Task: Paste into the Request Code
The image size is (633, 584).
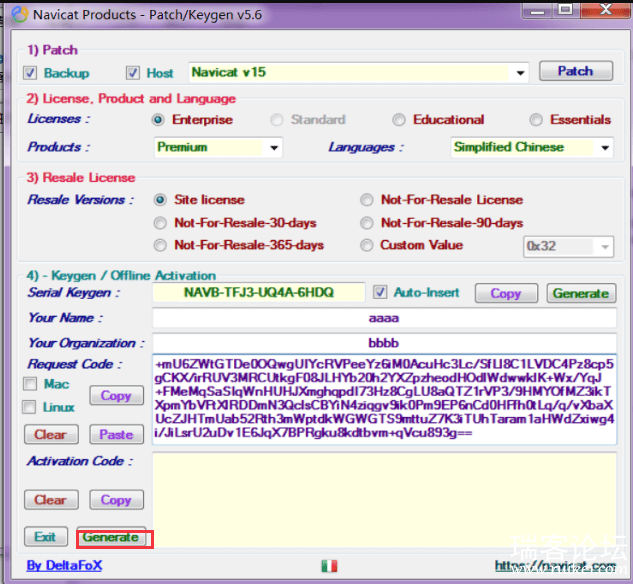Action: 116,434
